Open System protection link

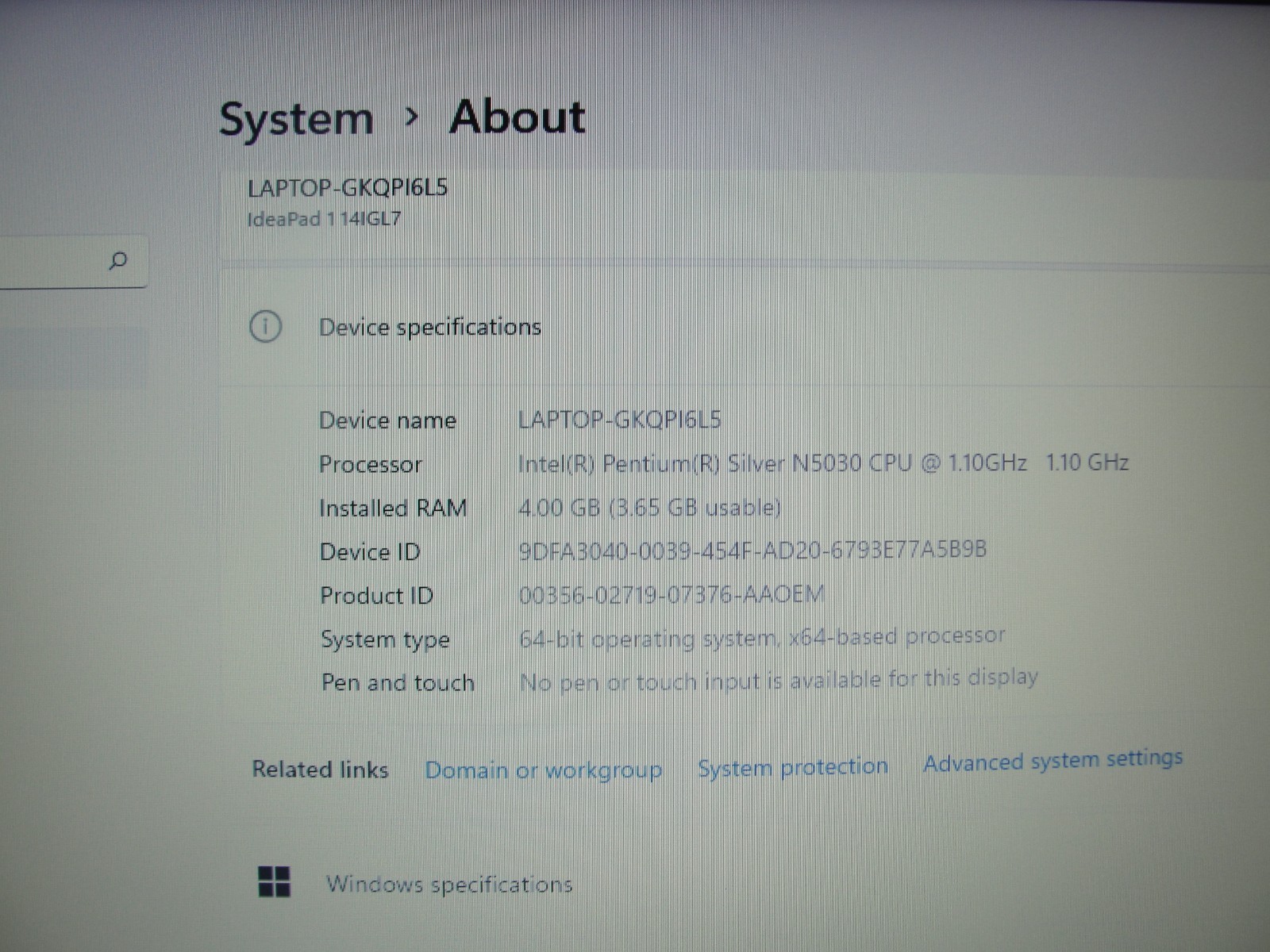[793, 766]
